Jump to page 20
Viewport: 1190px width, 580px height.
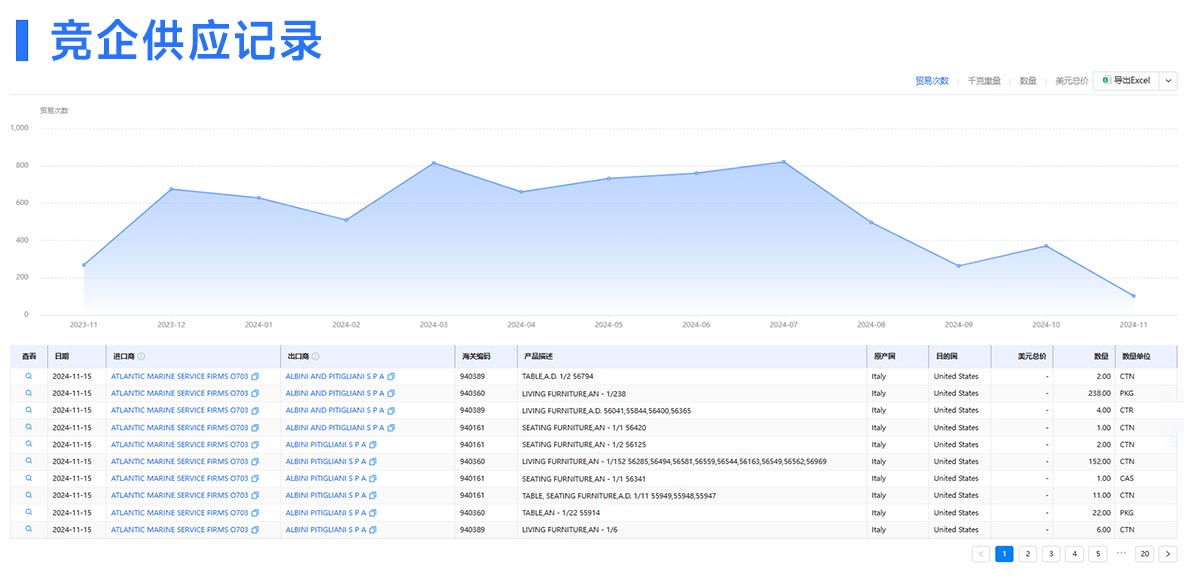click(x=1144, y=554)
